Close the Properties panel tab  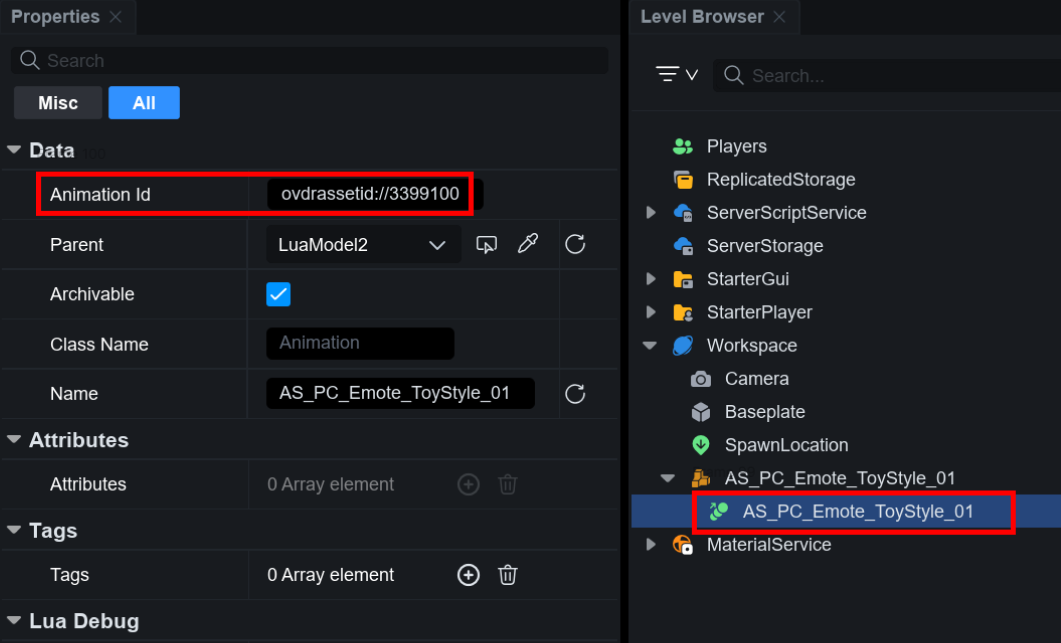116,17
